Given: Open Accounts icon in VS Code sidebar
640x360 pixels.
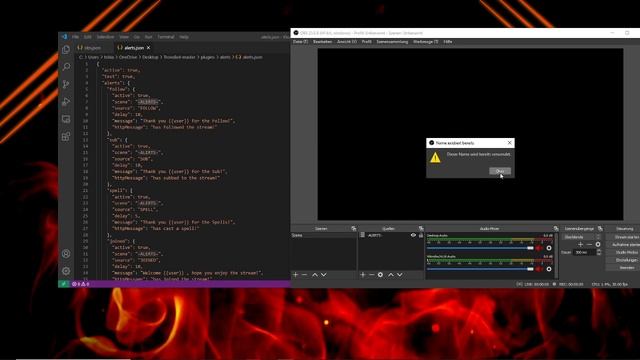Looking at the screenshot, I should (66, 253).
